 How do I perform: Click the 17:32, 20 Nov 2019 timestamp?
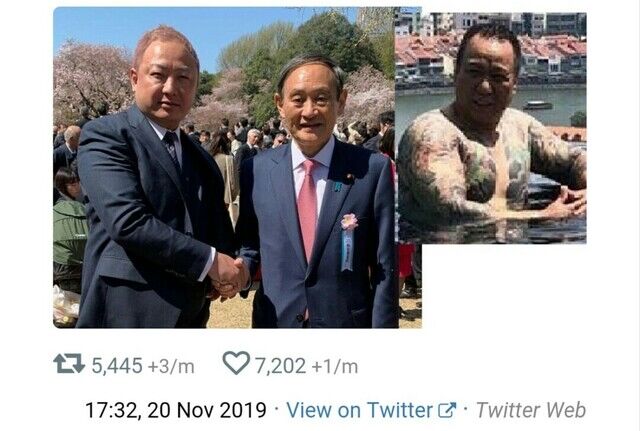[176, 410]
